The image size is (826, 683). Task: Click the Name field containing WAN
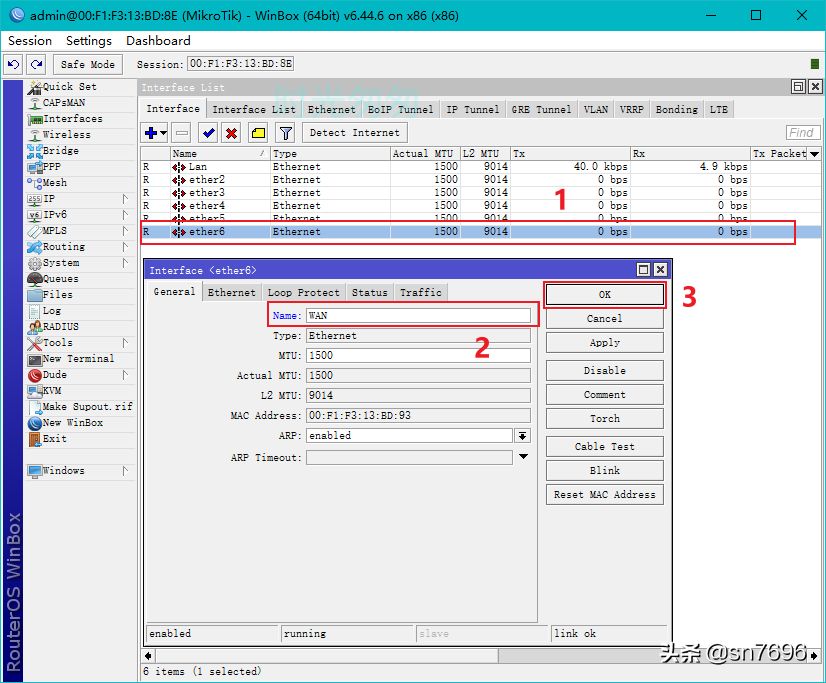pos(418,315)
